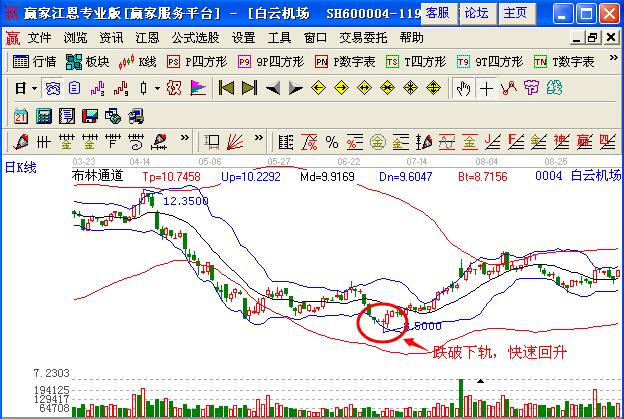Click yellow diamond left-arrow icon
The image size is (624, 419).
(318, 88)
